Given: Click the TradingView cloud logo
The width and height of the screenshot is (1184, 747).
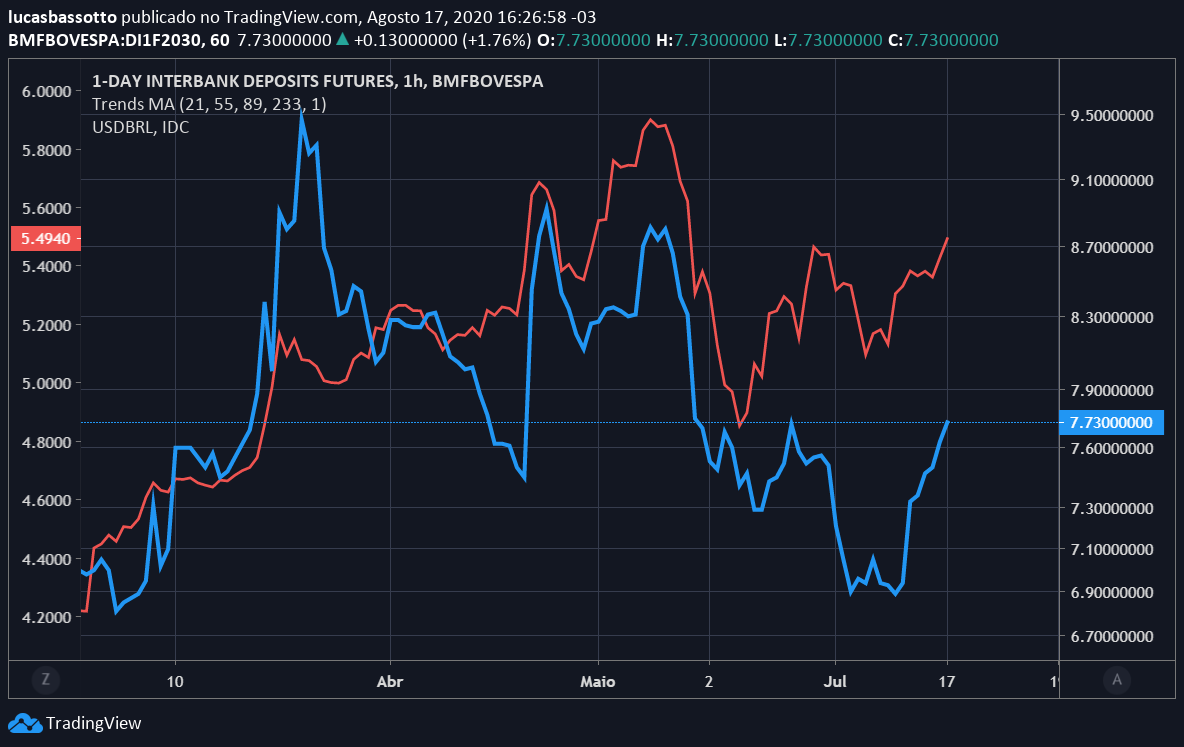Looking at the screenshot, I should pos(25,723).
